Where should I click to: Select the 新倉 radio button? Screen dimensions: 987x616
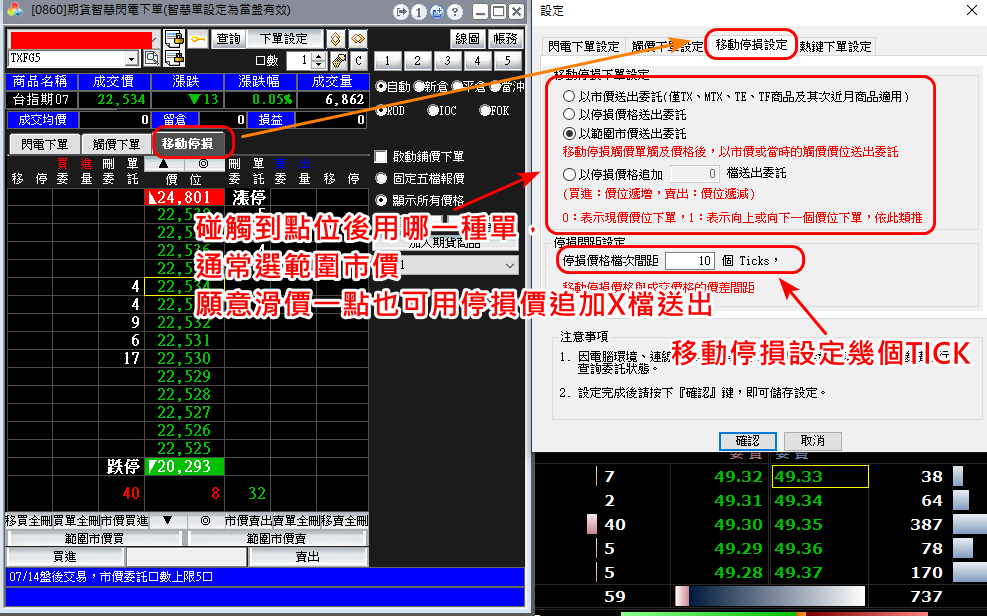coord(419,87)
